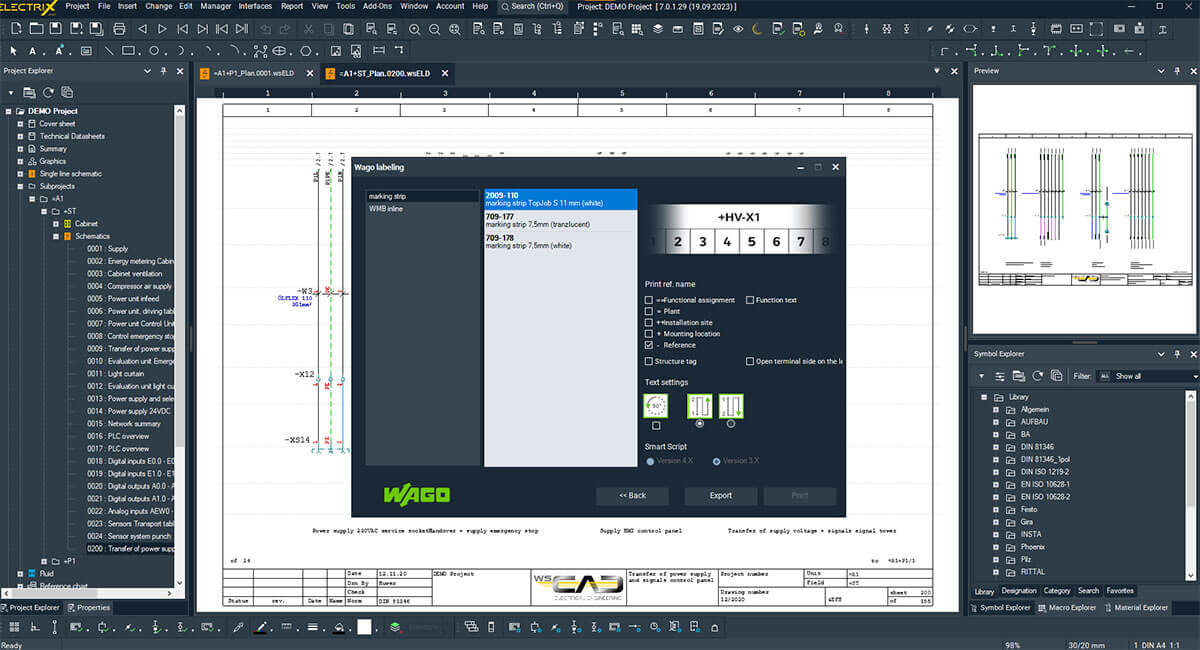This screenshot has width=1200, height=650.
Task: Expand the Phoenix library folder
Action: [996, 547]
